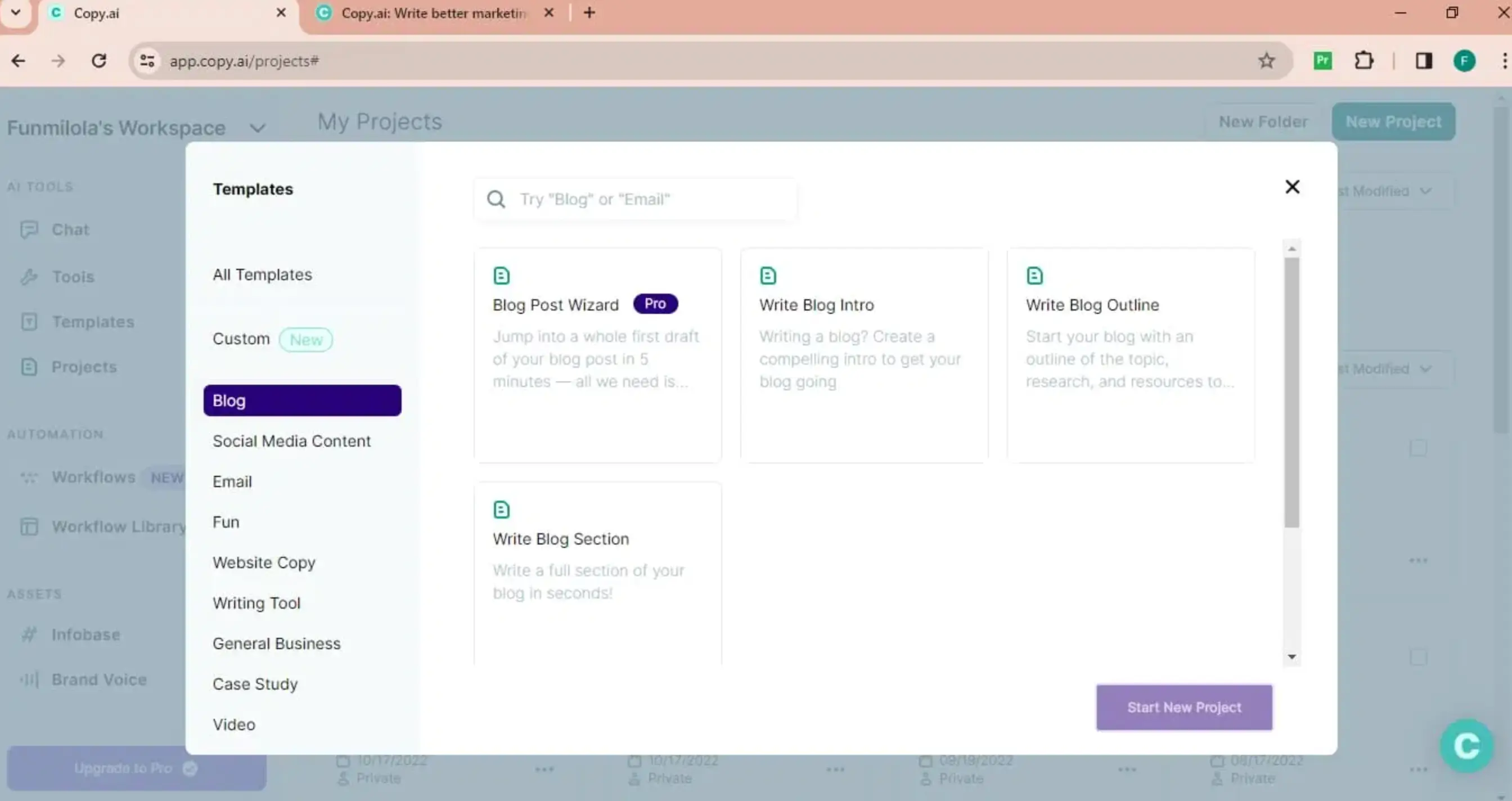1512x801 pixels.
Task: Open the browser Extensions puzzle icon
Action: click(x=1363, y=60)
